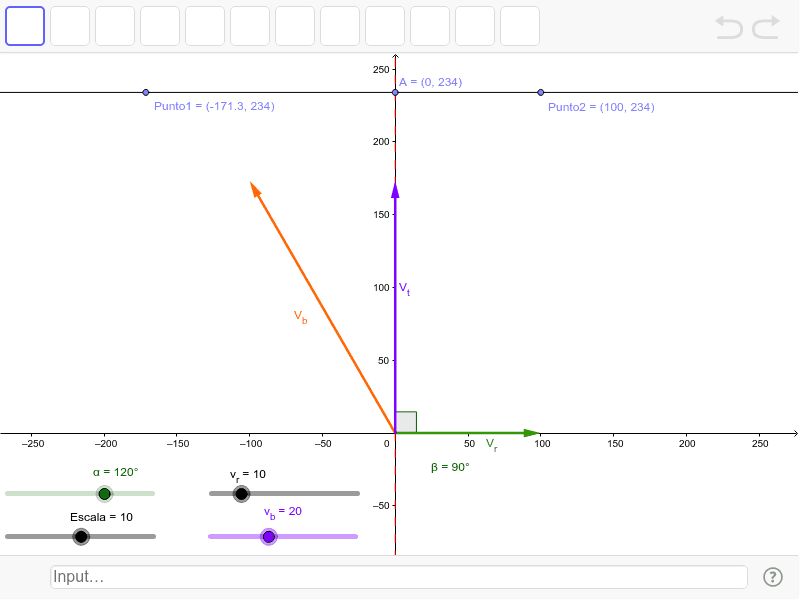The height and width of the screenshot is (600, 800).
Task: Click the Escala = 10 slider caption
Action: 102,517
